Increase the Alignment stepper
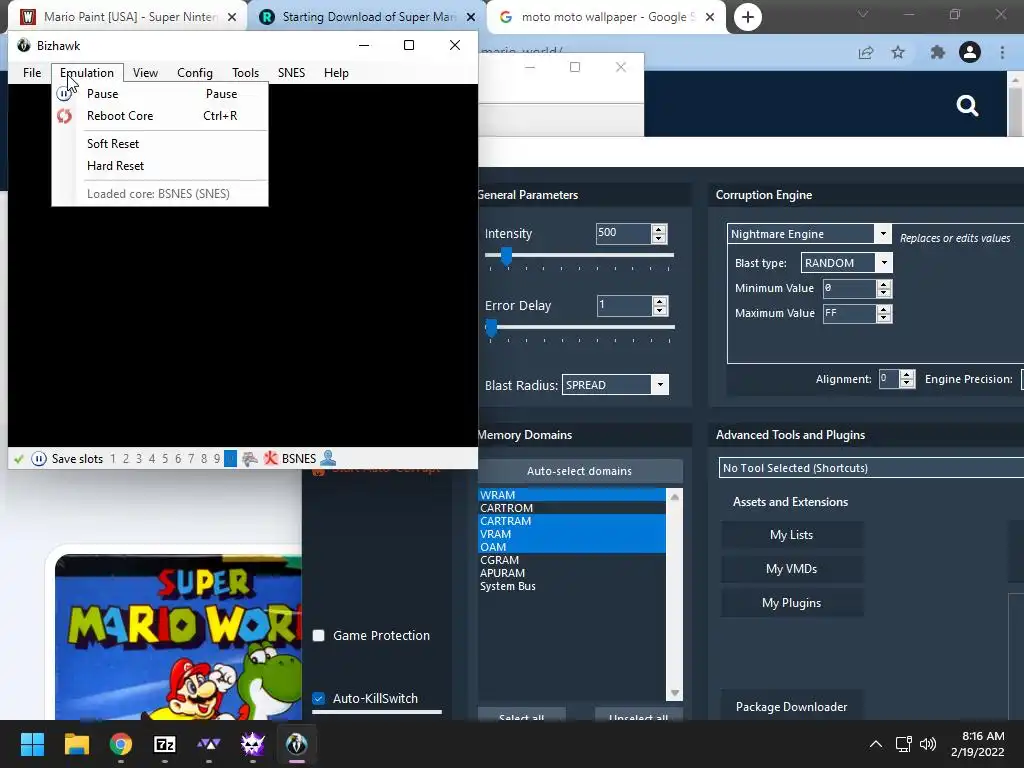The height and width of the screenshot is (768, 1024). click(906, 375)
